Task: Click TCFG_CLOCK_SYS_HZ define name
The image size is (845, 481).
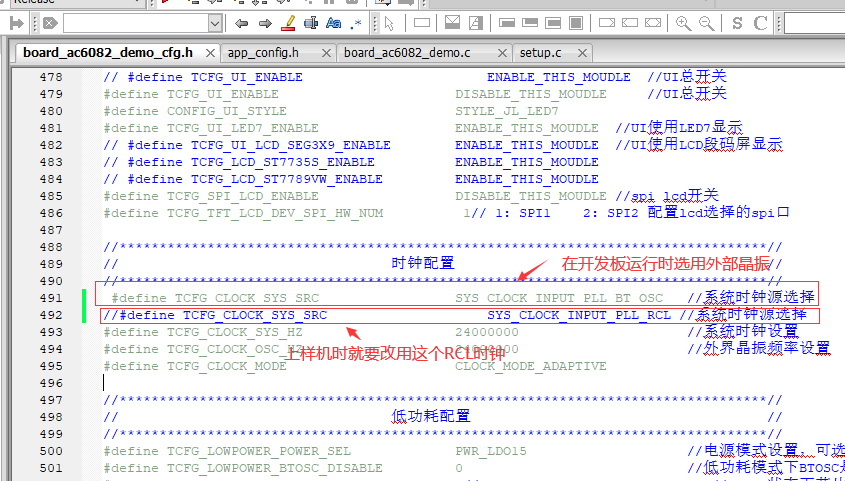Action: coord(234,332)
